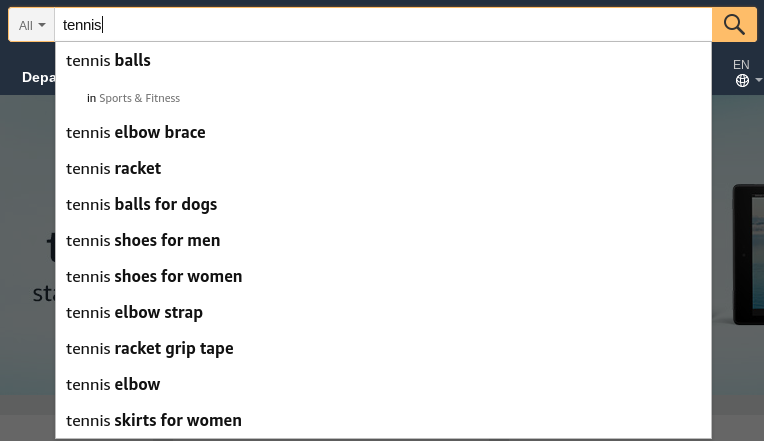Open the language globe icon

[742, 80]
